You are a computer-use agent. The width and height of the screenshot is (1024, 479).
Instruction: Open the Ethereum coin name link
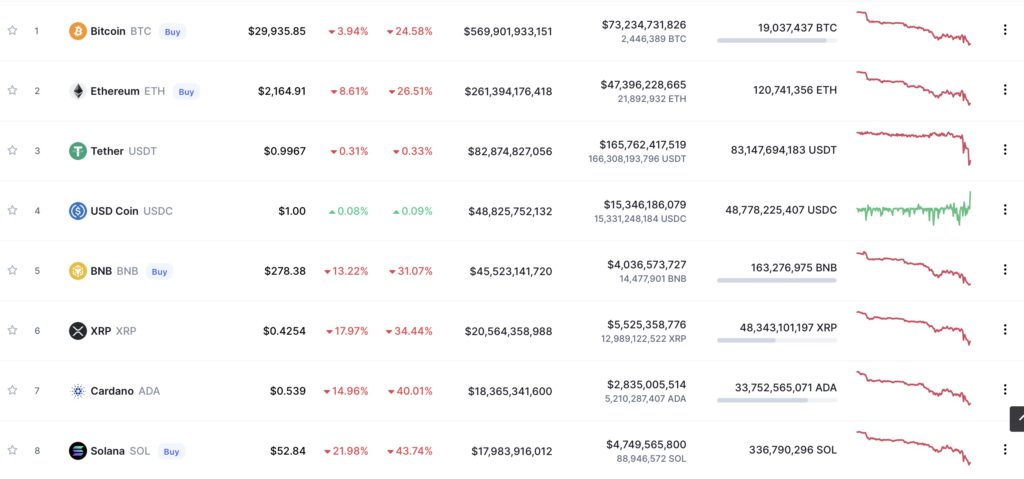(x=115, y=91)
